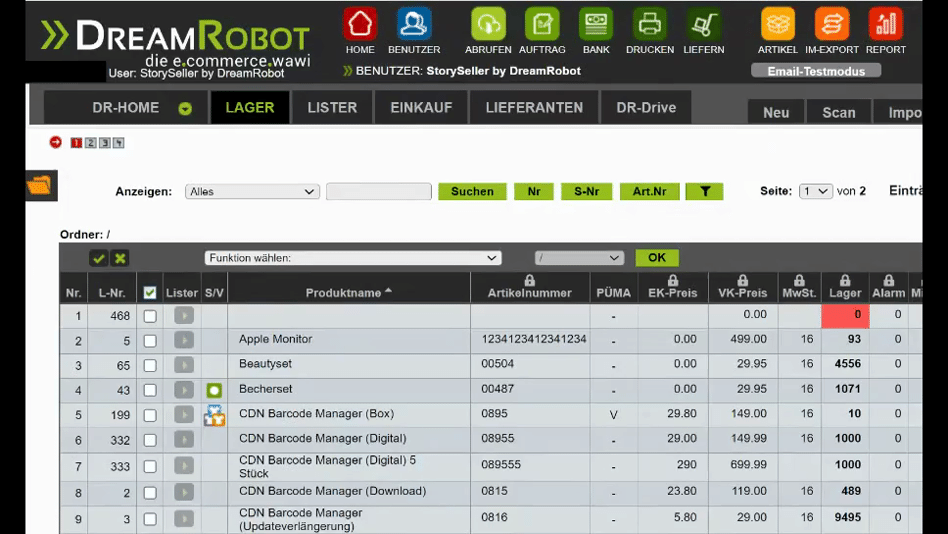This screenshot has height=534, width=948.
Task: Click the lock icon above EK-Preis column
Action: [x=672, y=280]
